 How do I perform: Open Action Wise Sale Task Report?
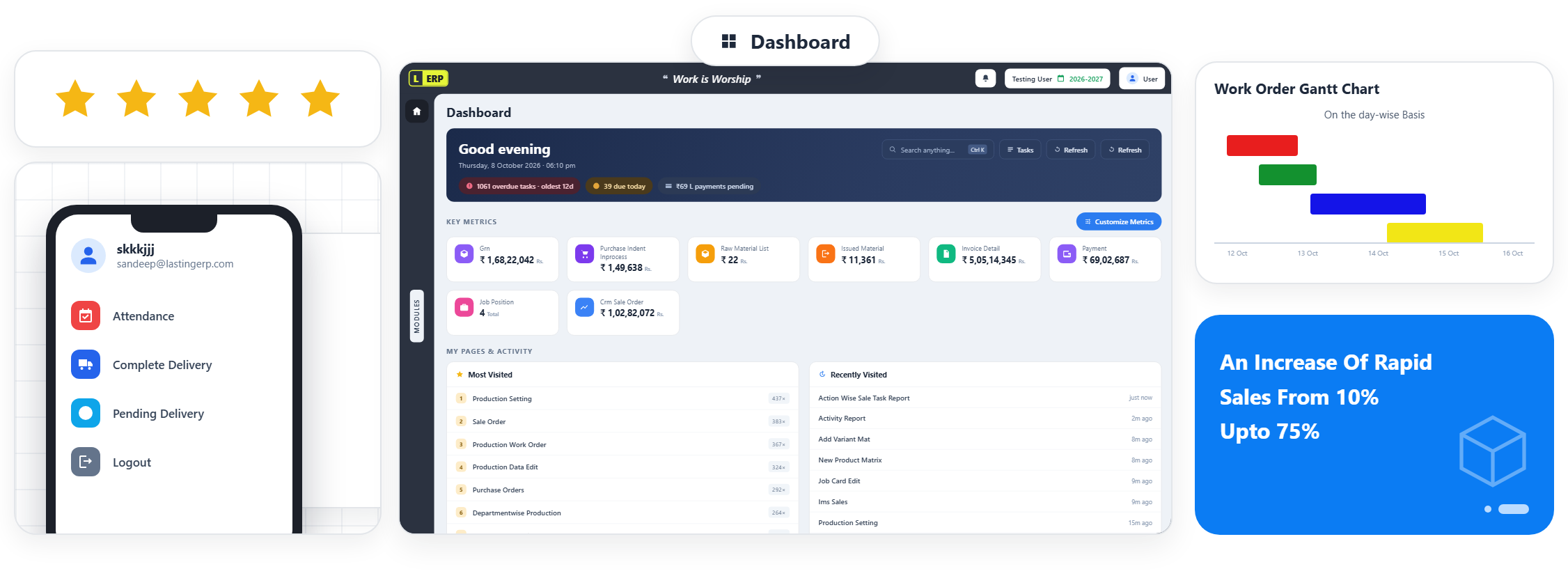pyautogui.click(x=985, y=398)
